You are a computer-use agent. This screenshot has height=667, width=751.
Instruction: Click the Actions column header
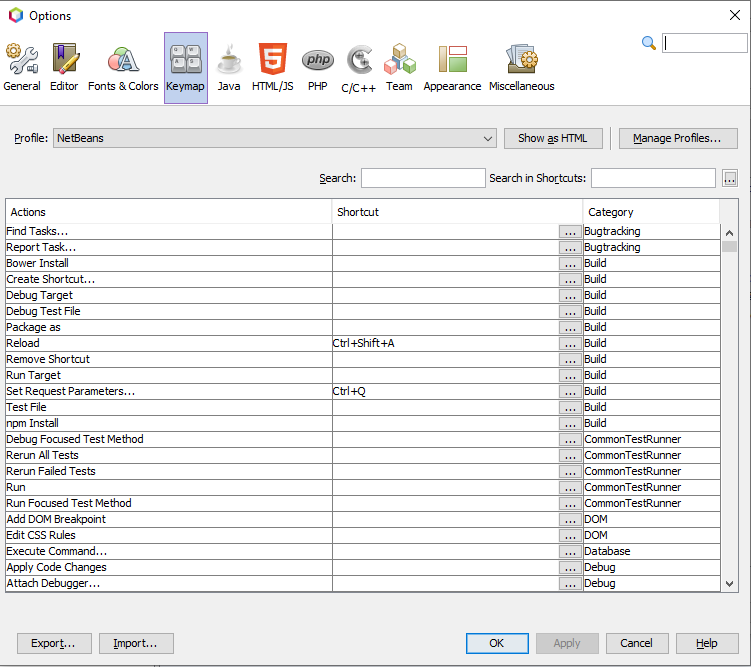pos(168,212)
